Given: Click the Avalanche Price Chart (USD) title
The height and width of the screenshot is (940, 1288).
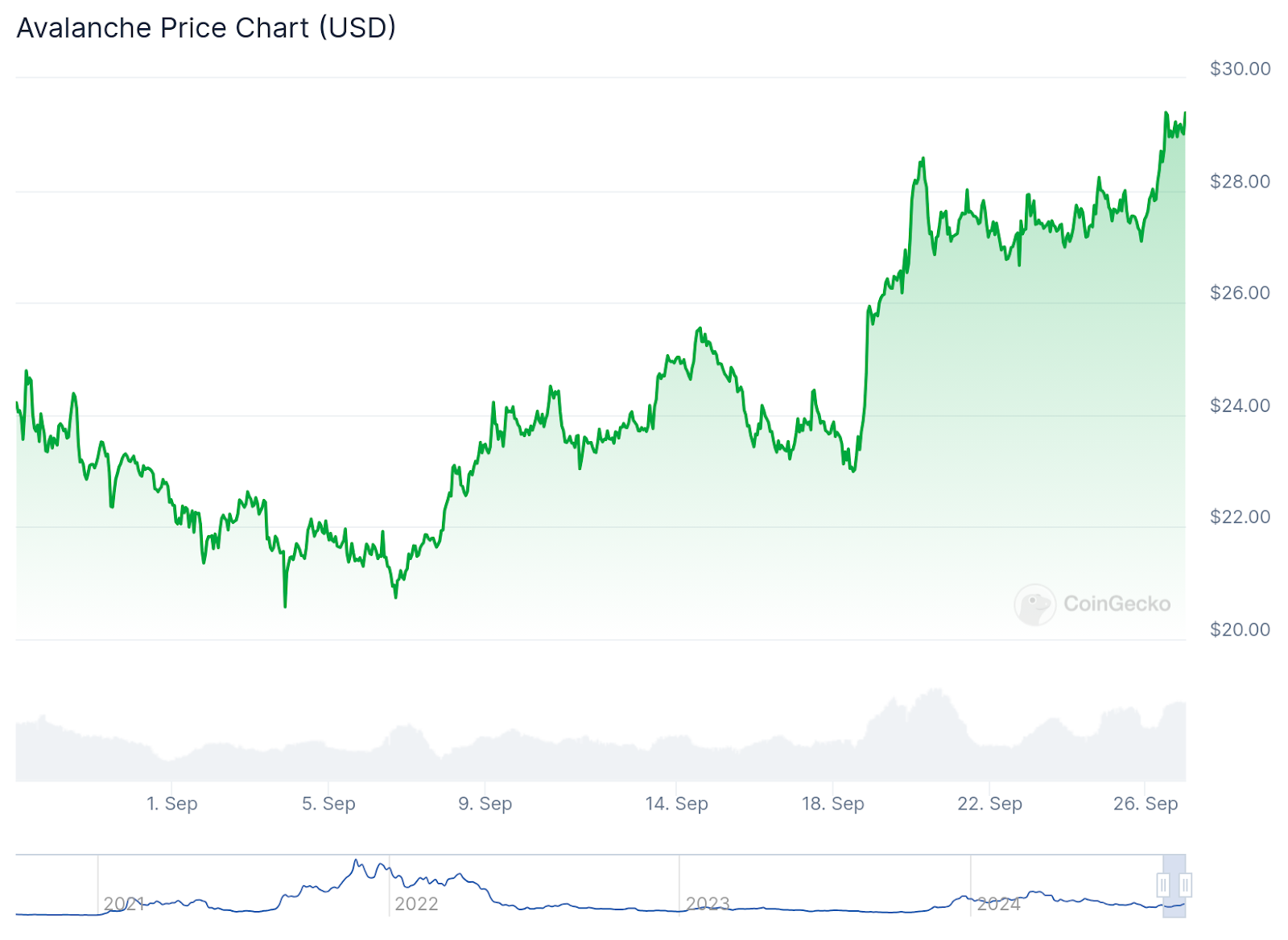Looking at the screenshot, I should [206, 28].
